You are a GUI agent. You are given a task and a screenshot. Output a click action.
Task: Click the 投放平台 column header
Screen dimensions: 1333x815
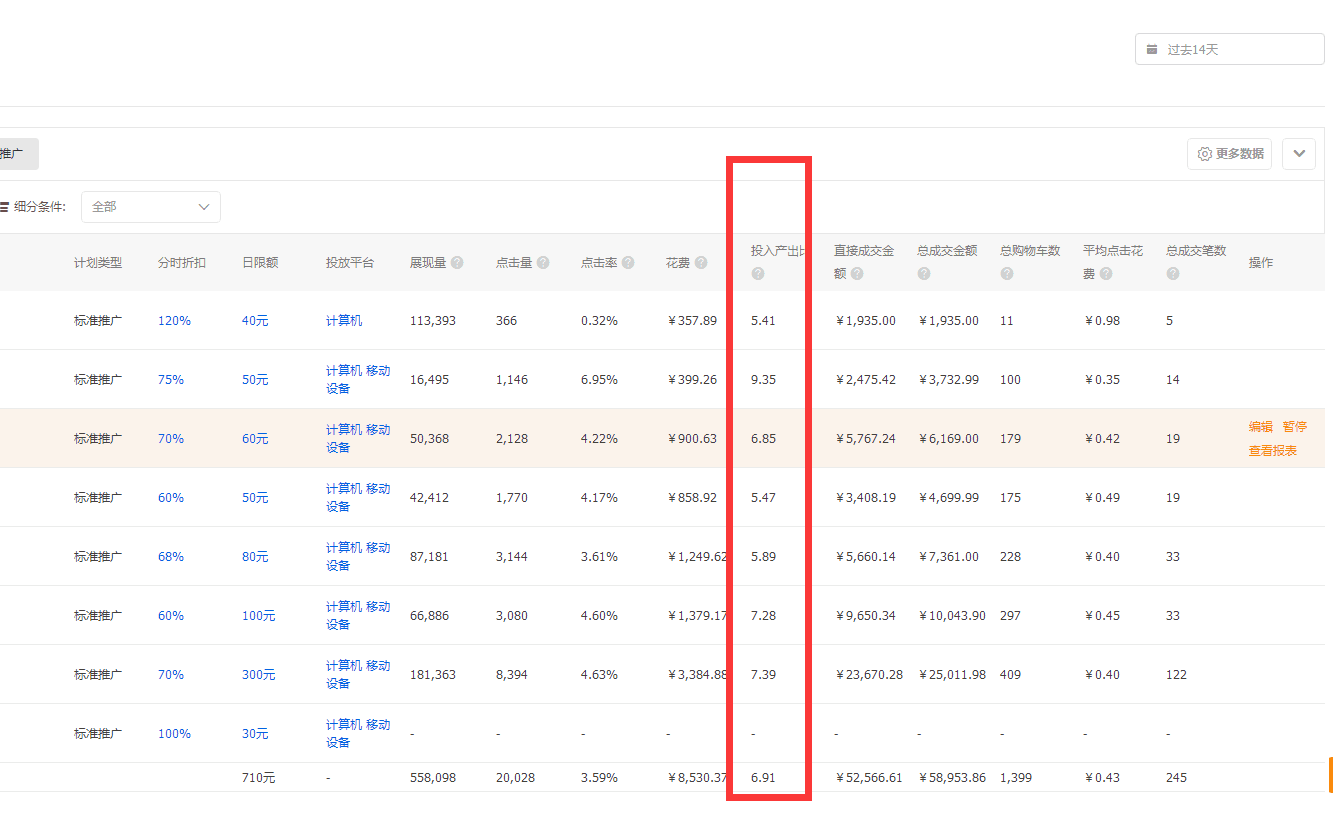(350, 263)
